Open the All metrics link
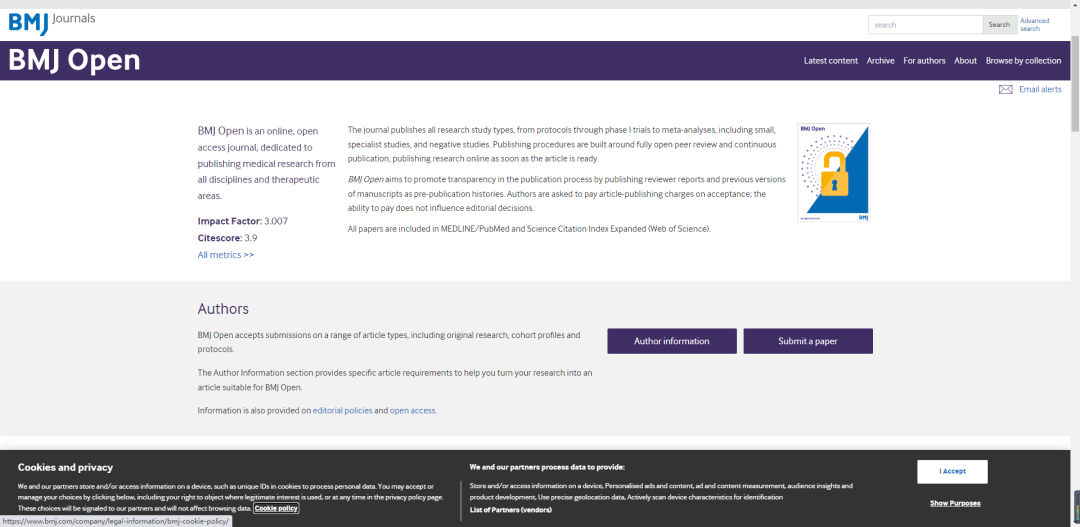 [x=226, y=255]
